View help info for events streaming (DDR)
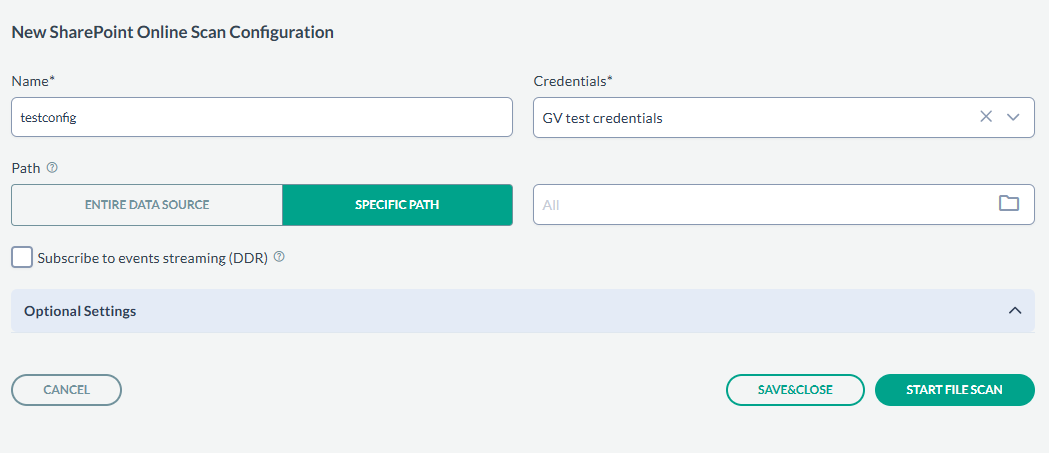 280,257
